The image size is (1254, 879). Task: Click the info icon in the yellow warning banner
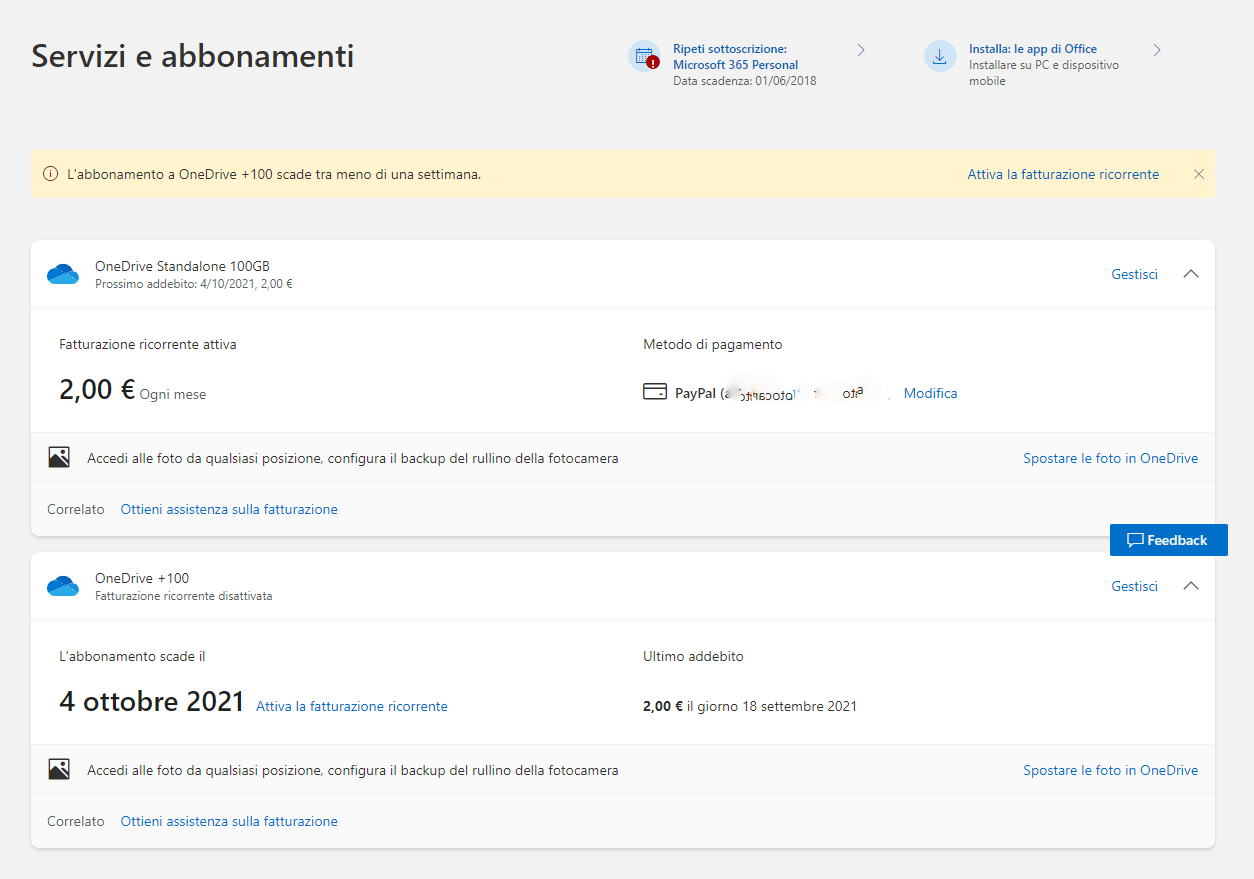pos(50,174)
